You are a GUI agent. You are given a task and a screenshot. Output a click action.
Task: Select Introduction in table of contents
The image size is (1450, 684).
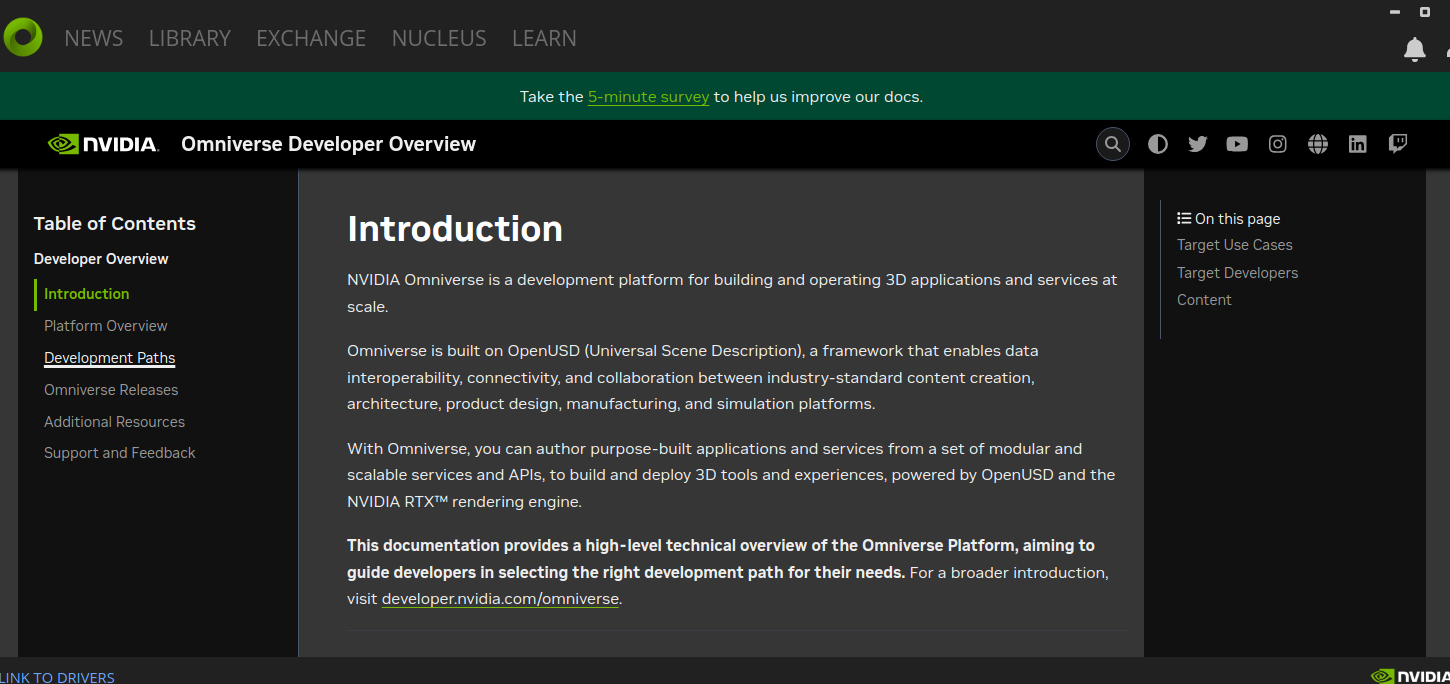click(87, 294)
